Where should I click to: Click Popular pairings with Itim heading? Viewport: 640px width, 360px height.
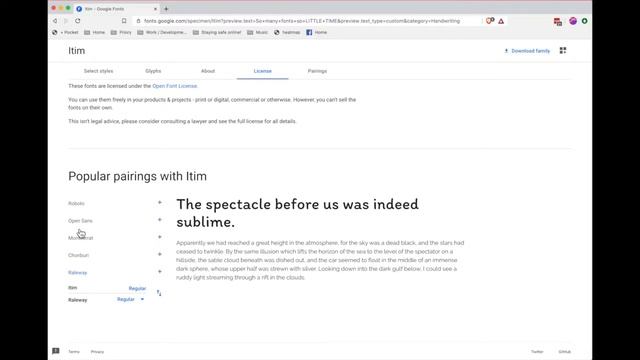pos(138,176)
